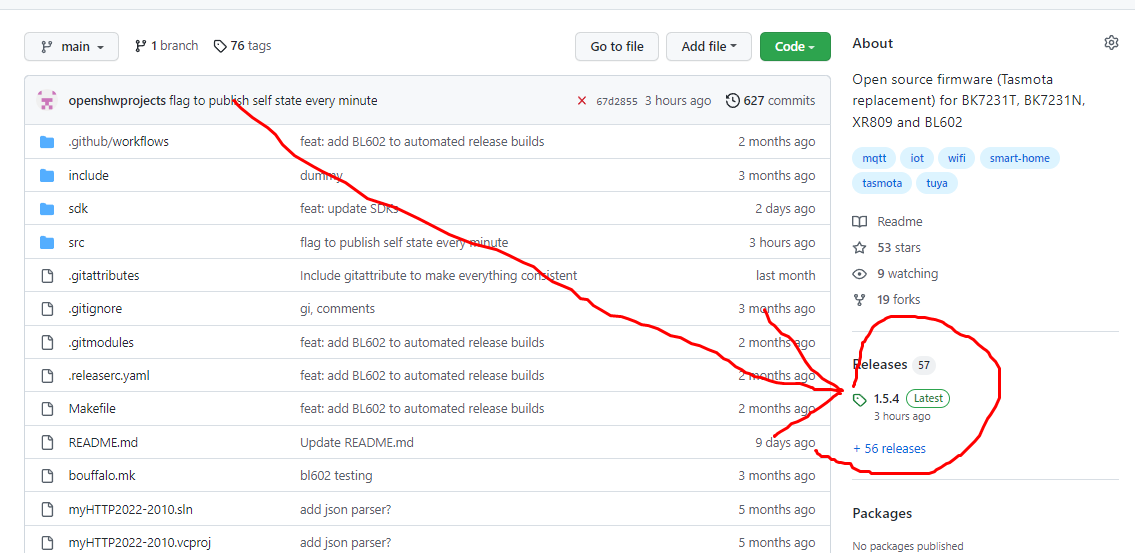Open the Releases heading link
1135x553 pixels.
(x=894, y=364)
